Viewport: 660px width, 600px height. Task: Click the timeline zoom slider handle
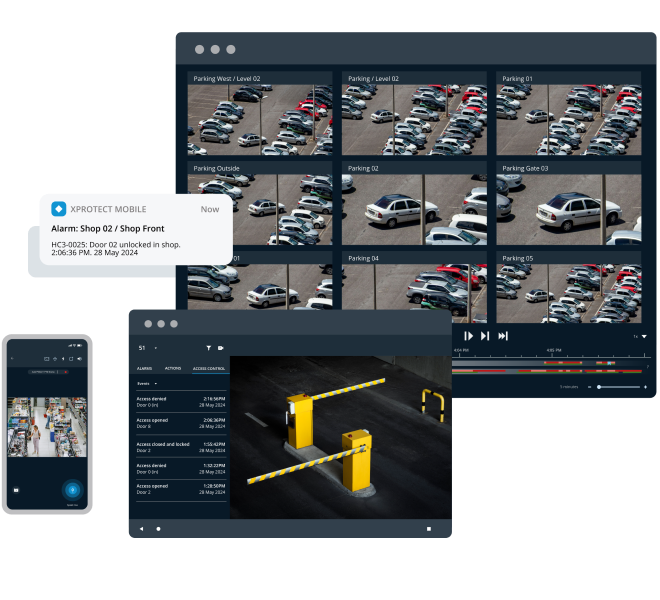[599, 386]
